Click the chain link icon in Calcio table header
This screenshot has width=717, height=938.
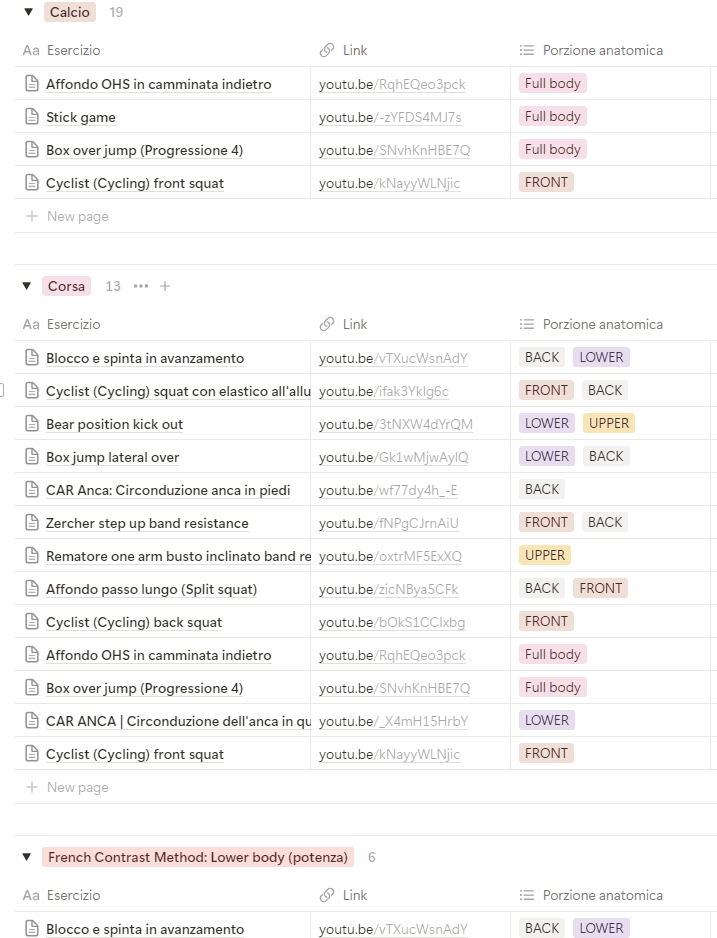coord(327,50)
